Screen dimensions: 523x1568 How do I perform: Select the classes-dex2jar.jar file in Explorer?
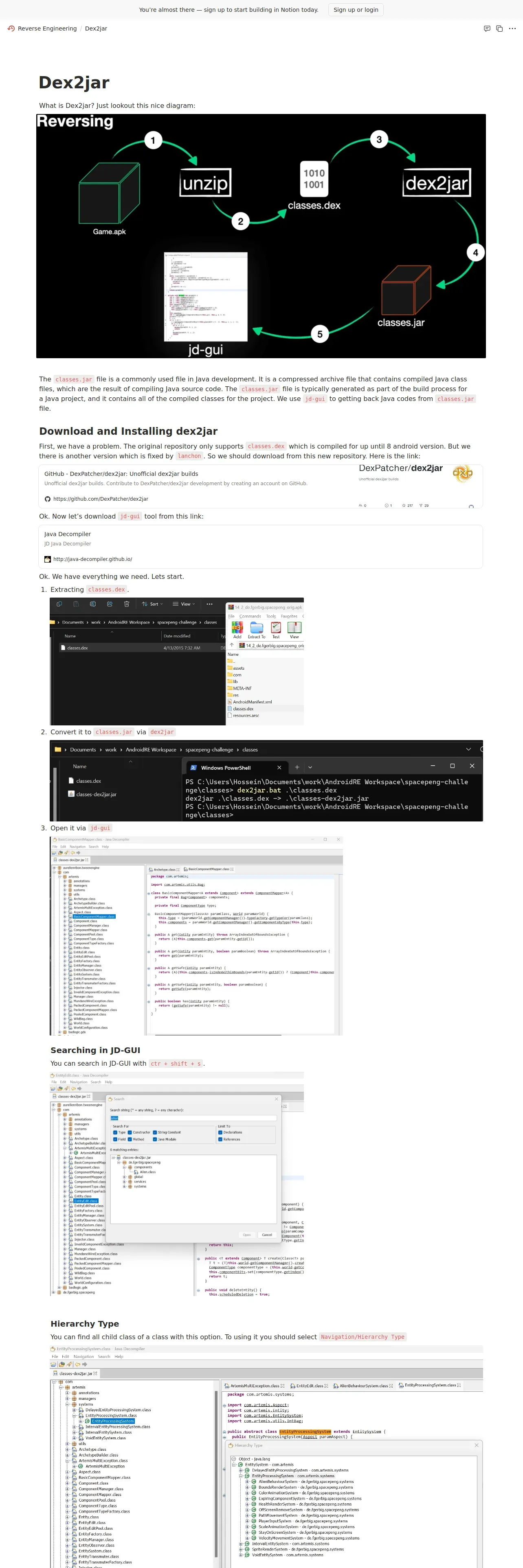pos(92,794)
